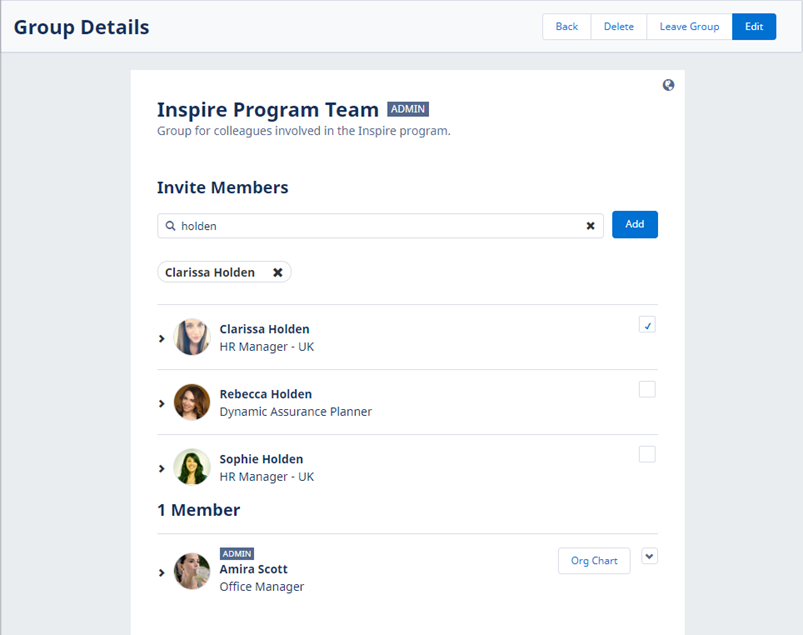Click Amira Scott's profile photo
This screenshot has width=803, height=635.
tap(192, 572)
